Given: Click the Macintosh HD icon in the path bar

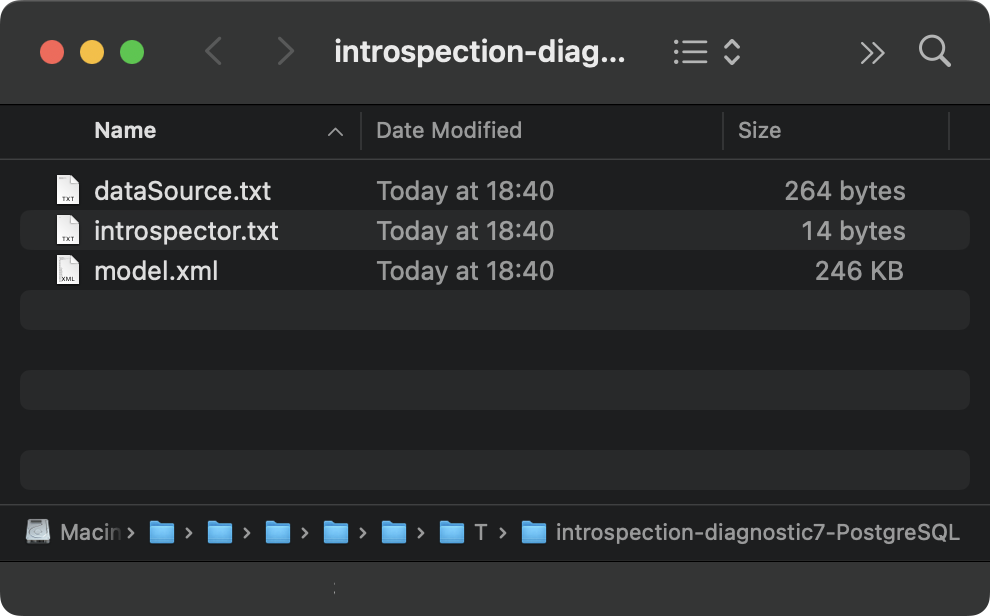Looking at the screenshot, I should [38, 531].
